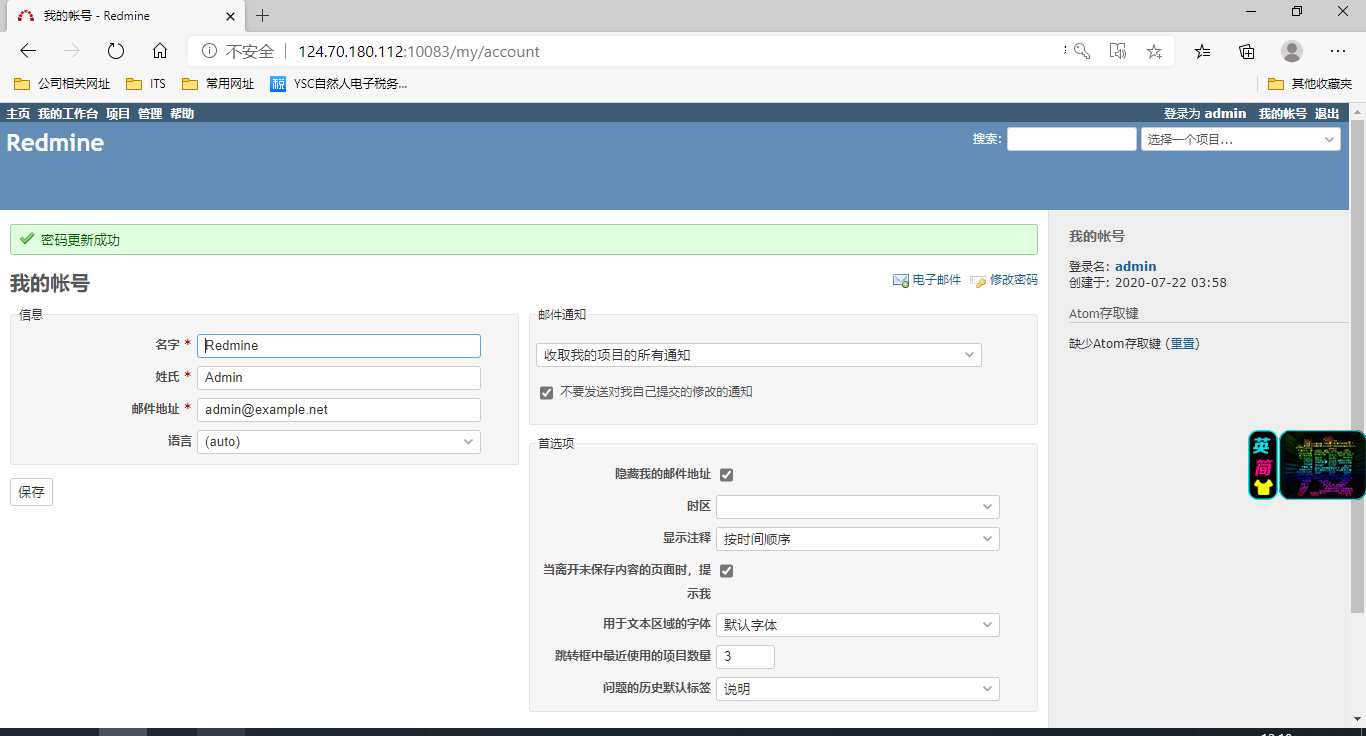Open 公司相关网址 bookmarks folder
Screen dimensions: 1366x736
point(62,84)
